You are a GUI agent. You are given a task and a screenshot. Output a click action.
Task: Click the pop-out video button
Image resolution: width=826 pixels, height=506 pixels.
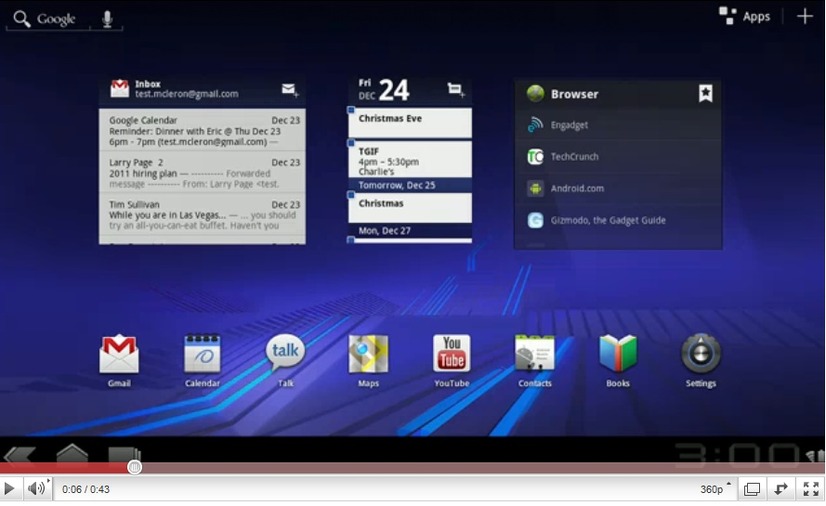coord(781,489)
